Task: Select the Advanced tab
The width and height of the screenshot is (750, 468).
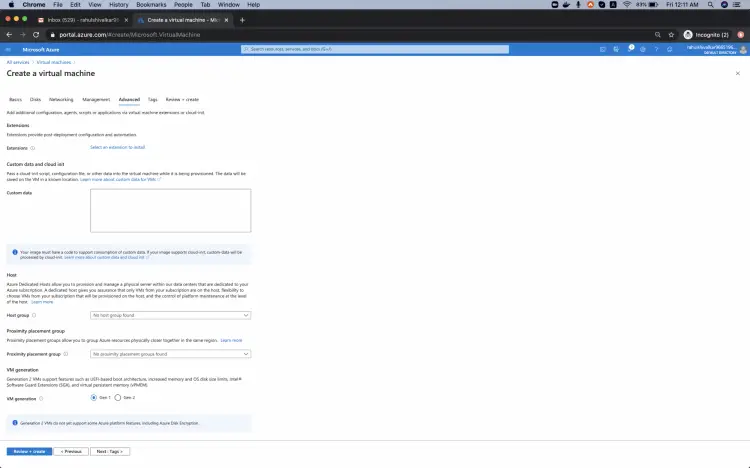Action: (129, 100)
